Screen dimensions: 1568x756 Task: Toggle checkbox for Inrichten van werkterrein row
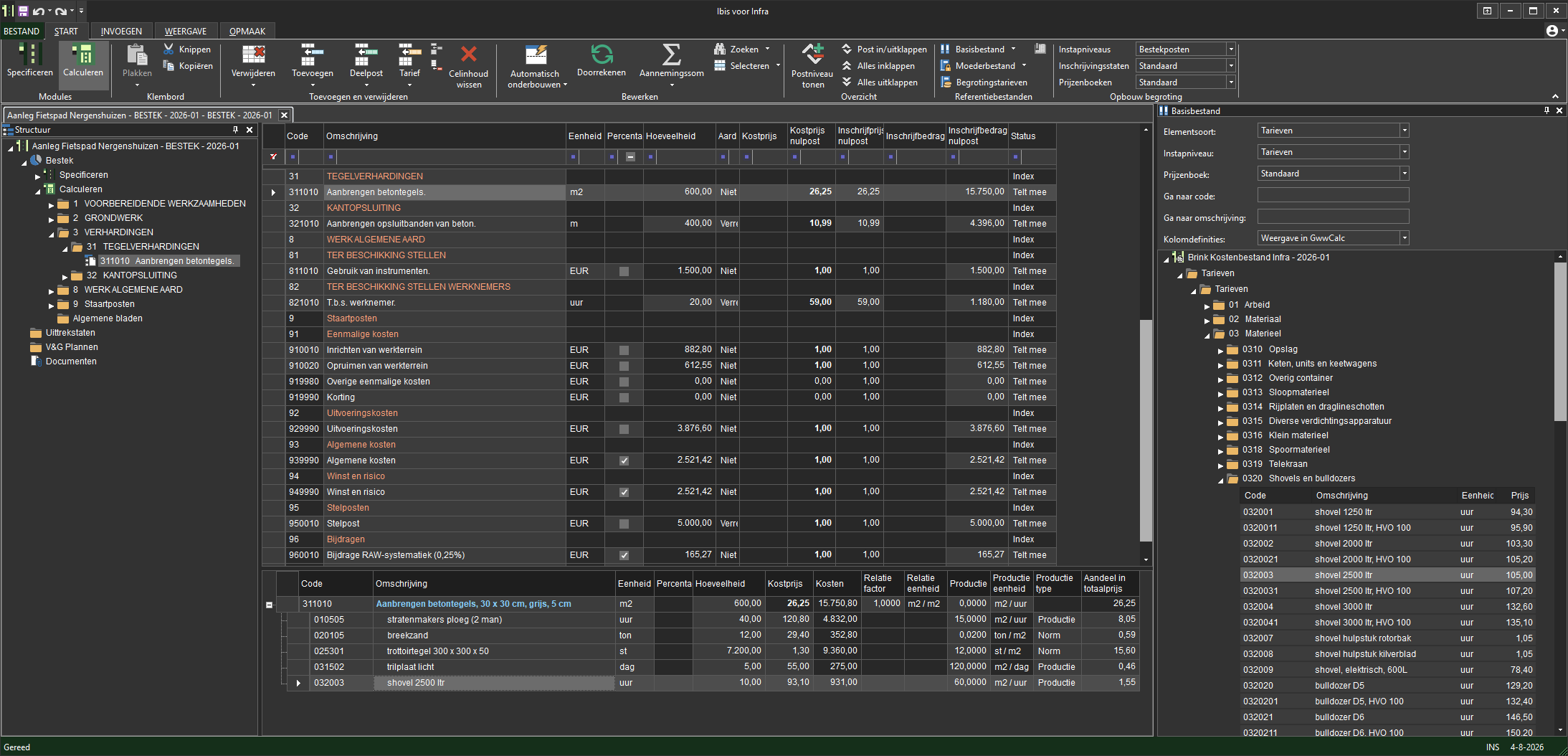point(624,350)
